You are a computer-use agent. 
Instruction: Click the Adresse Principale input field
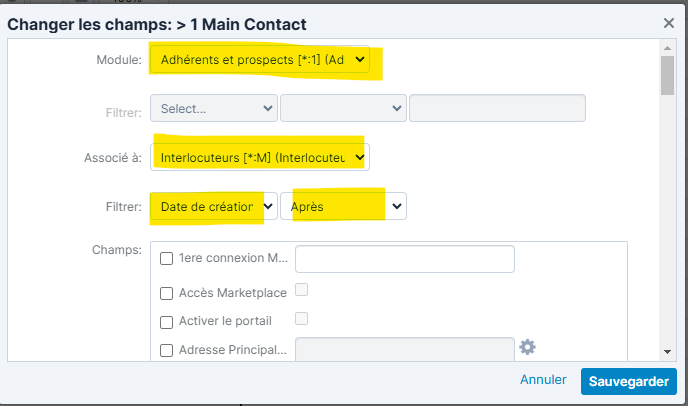[404, 350]
